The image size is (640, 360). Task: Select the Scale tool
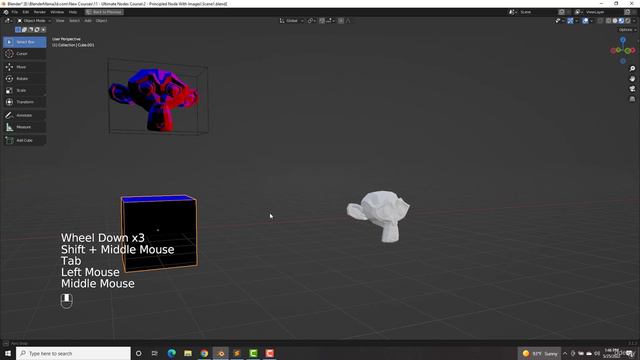click(24, 90)
